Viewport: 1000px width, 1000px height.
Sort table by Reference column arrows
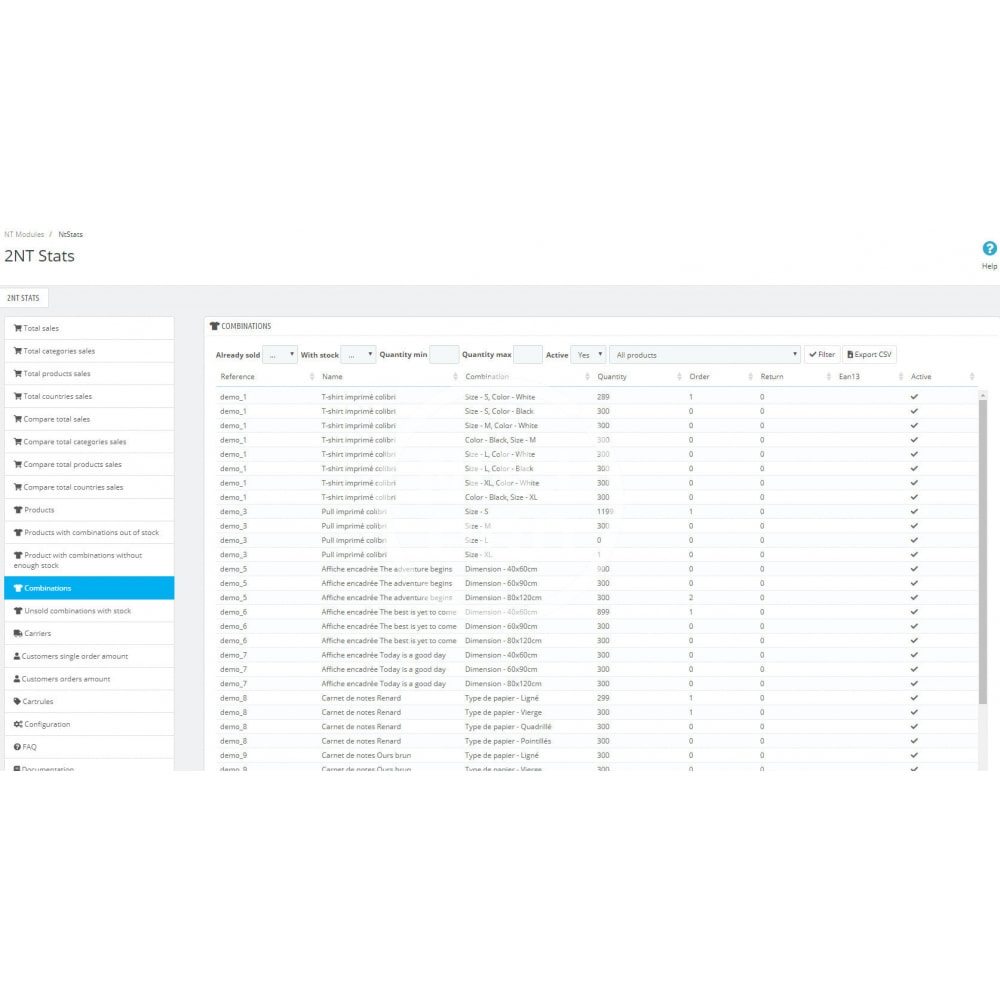[312, 377]
